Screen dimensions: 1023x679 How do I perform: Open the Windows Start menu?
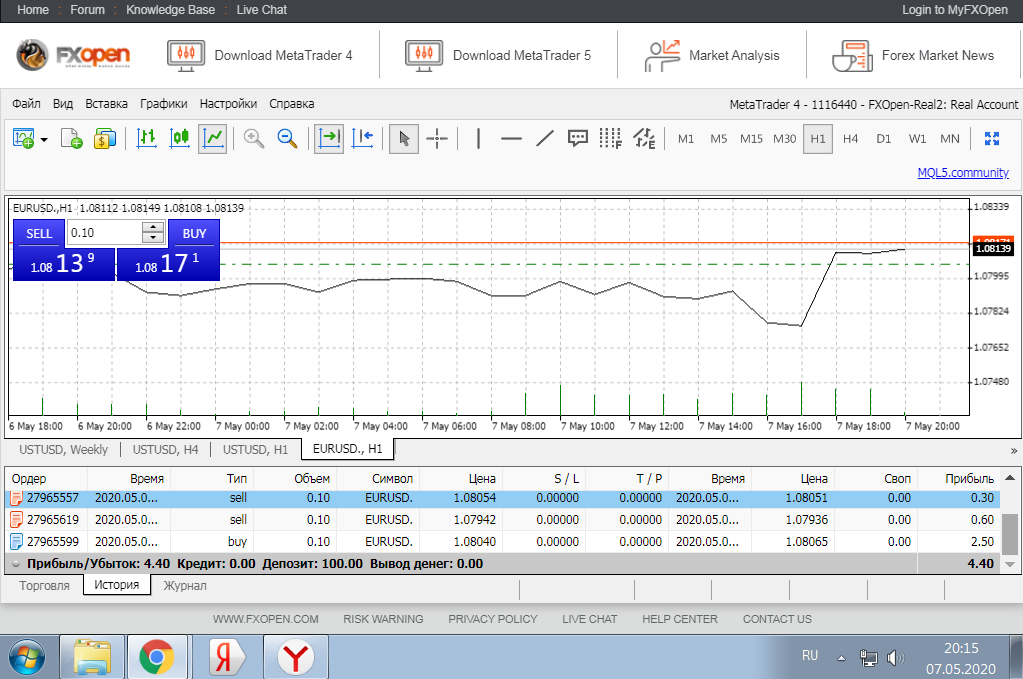[x=26, y=657]
